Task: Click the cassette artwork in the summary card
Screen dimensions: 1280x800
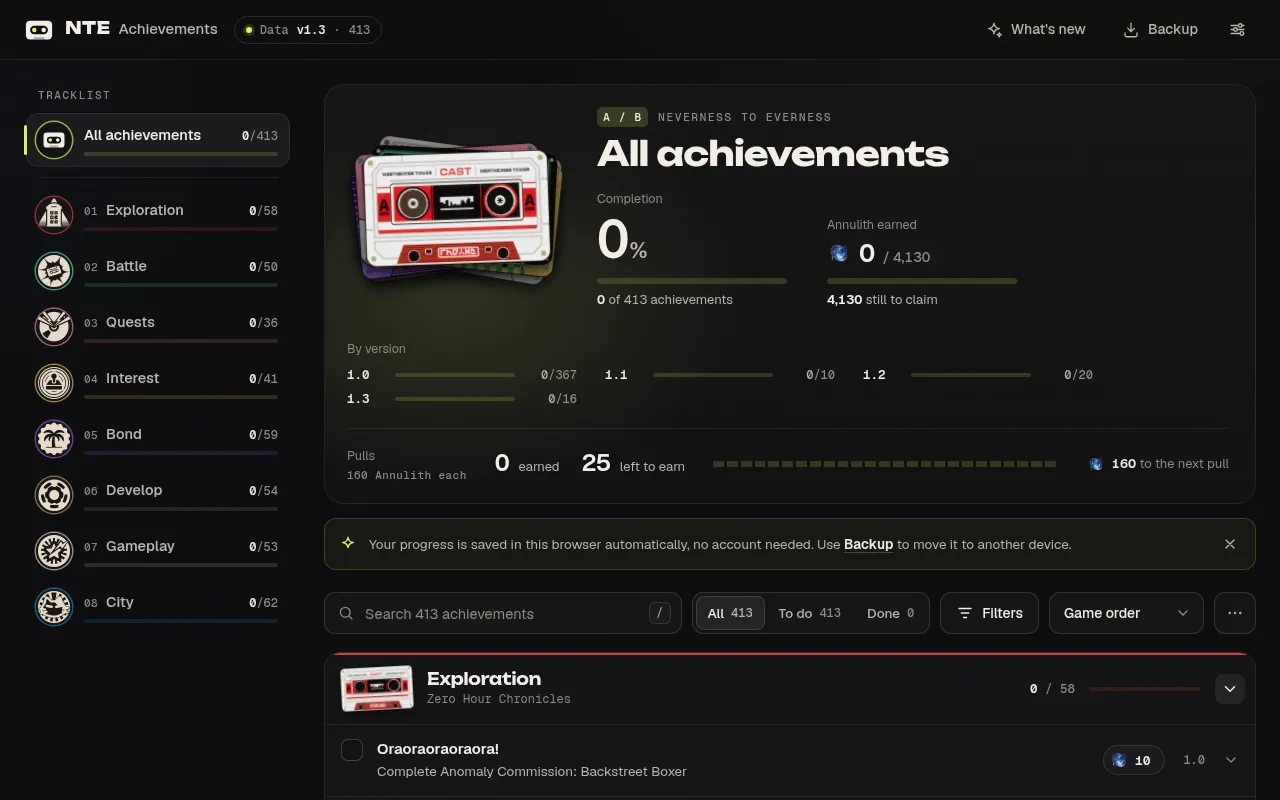Action: 456,213
